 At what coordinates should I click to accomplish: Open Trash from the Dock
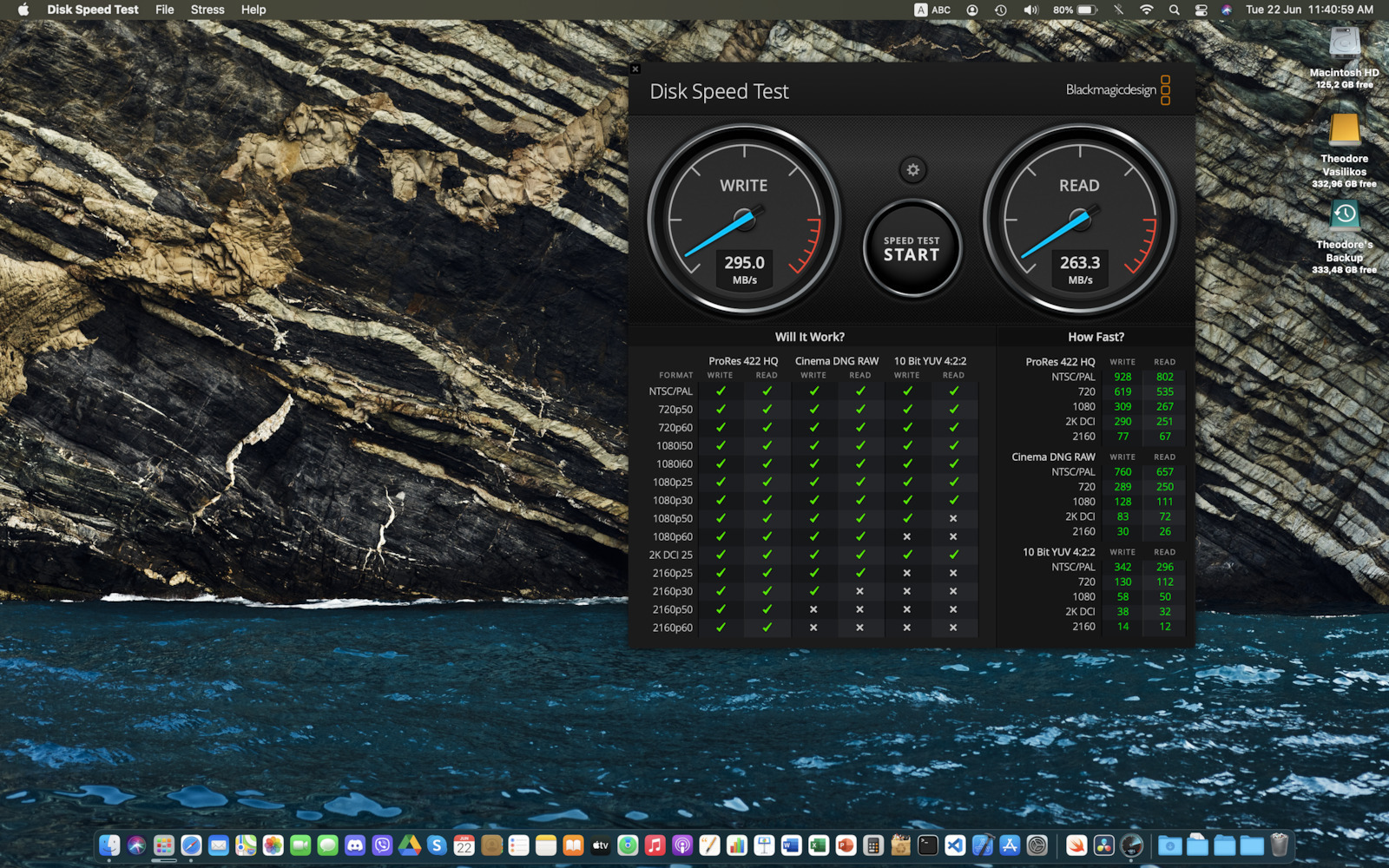(1279, 845)
